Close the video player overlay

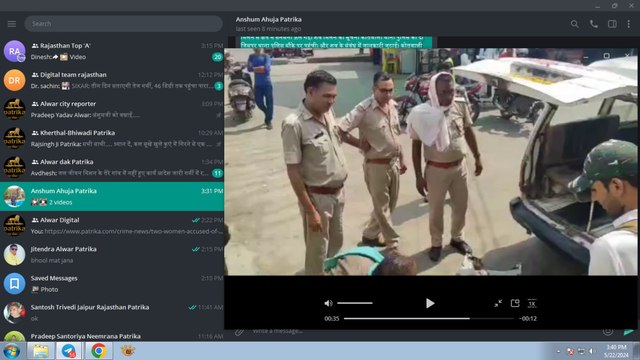pos(627,55)
